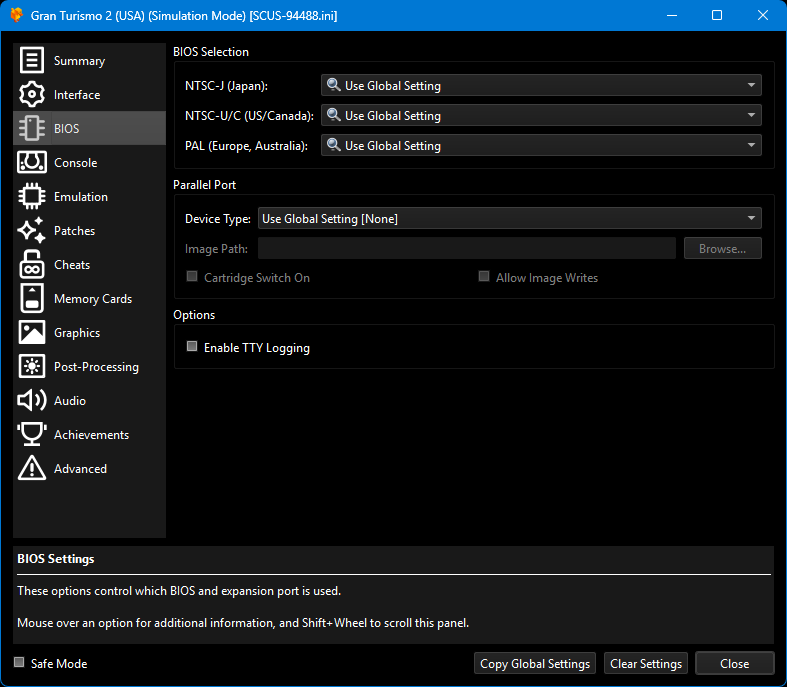Toggle the Safe Mode checkbox
Screen dimensions: 787x687
coord(19,663)
